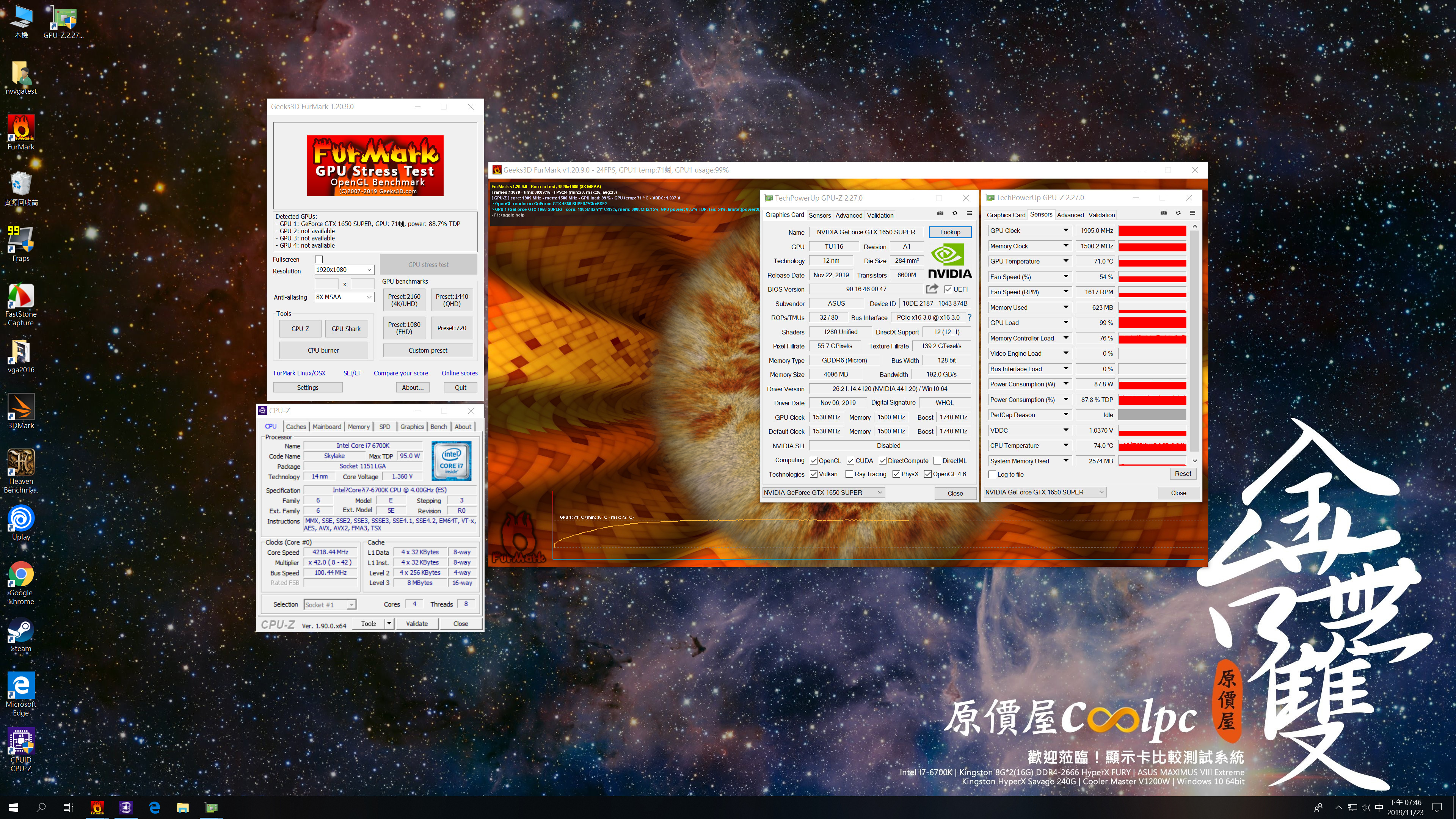Switch to the Caches tab in CPU-Z

click(296, 427)
